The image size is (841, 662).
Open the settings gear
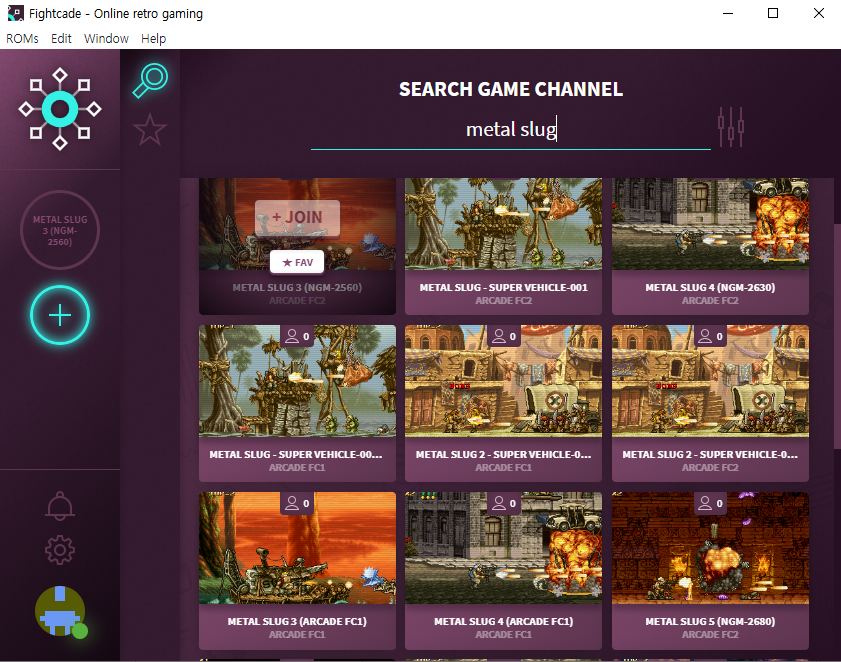pyautogui.click(x=60, y=550)
